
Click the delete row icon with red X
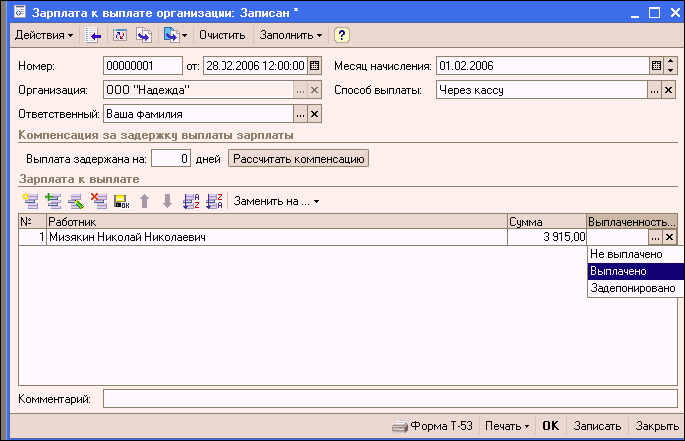coord(98,201)
